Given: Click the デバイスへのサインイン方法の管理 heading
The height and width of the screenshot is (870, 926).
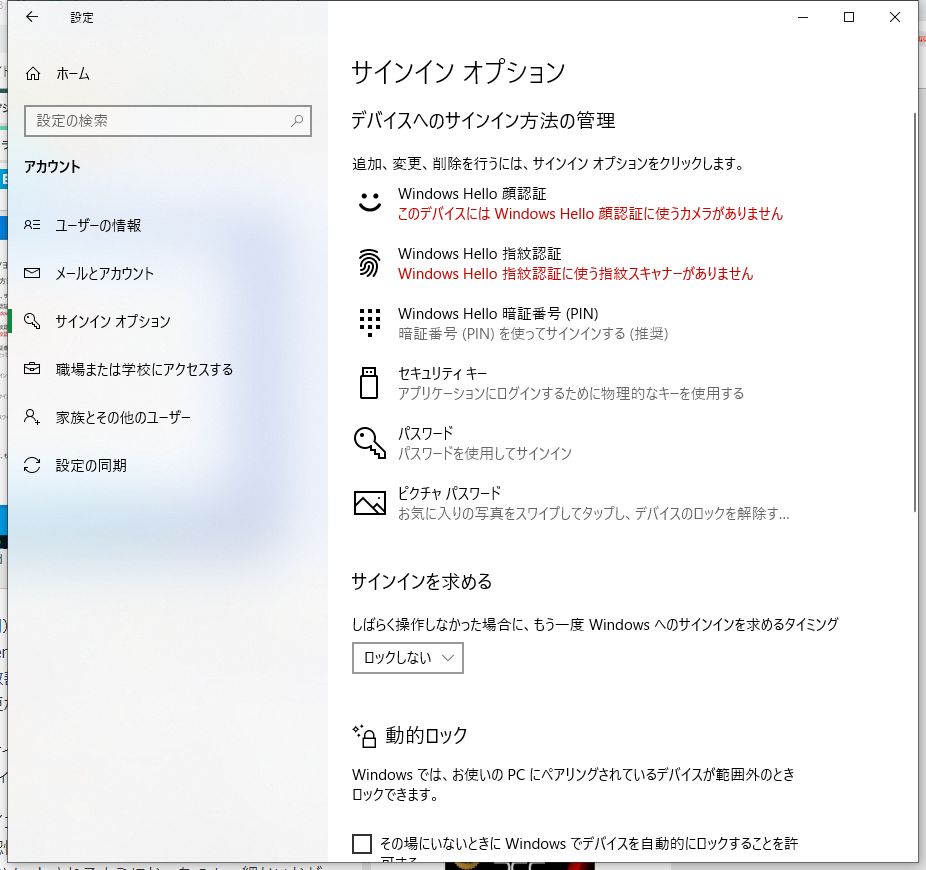Looking at the screenshot, I should pyautogui.click(x=483, y=121).
